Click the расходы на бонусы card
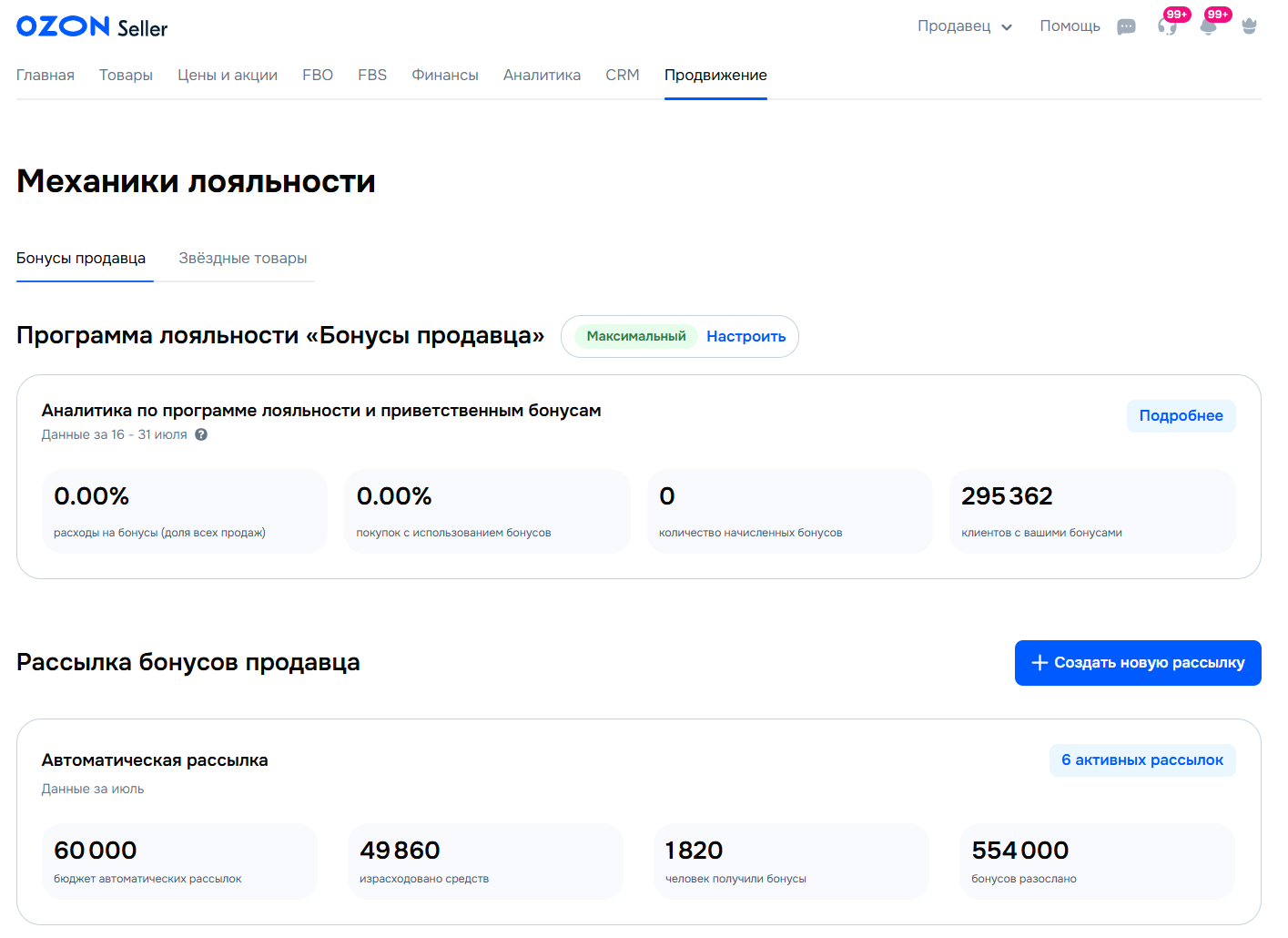This screenshot has width=1288, height=938. (x=185, y=511)
